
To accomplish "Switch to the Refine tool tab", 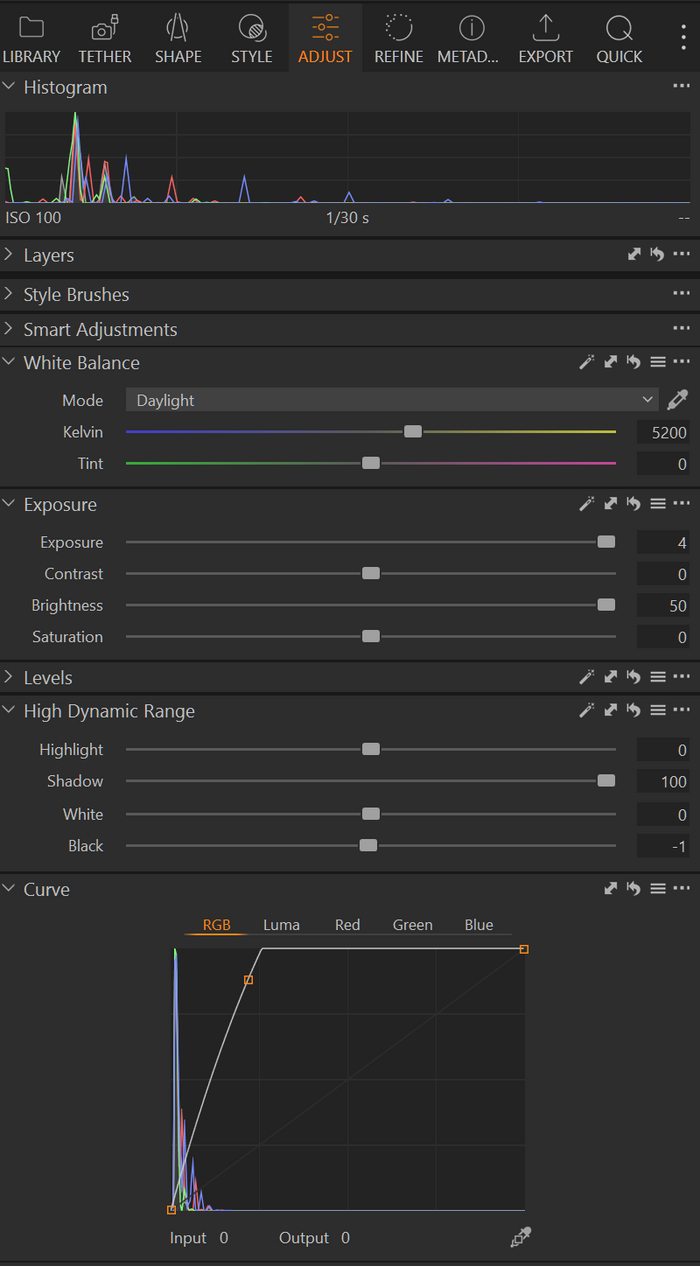I will (x=398, y=40).
